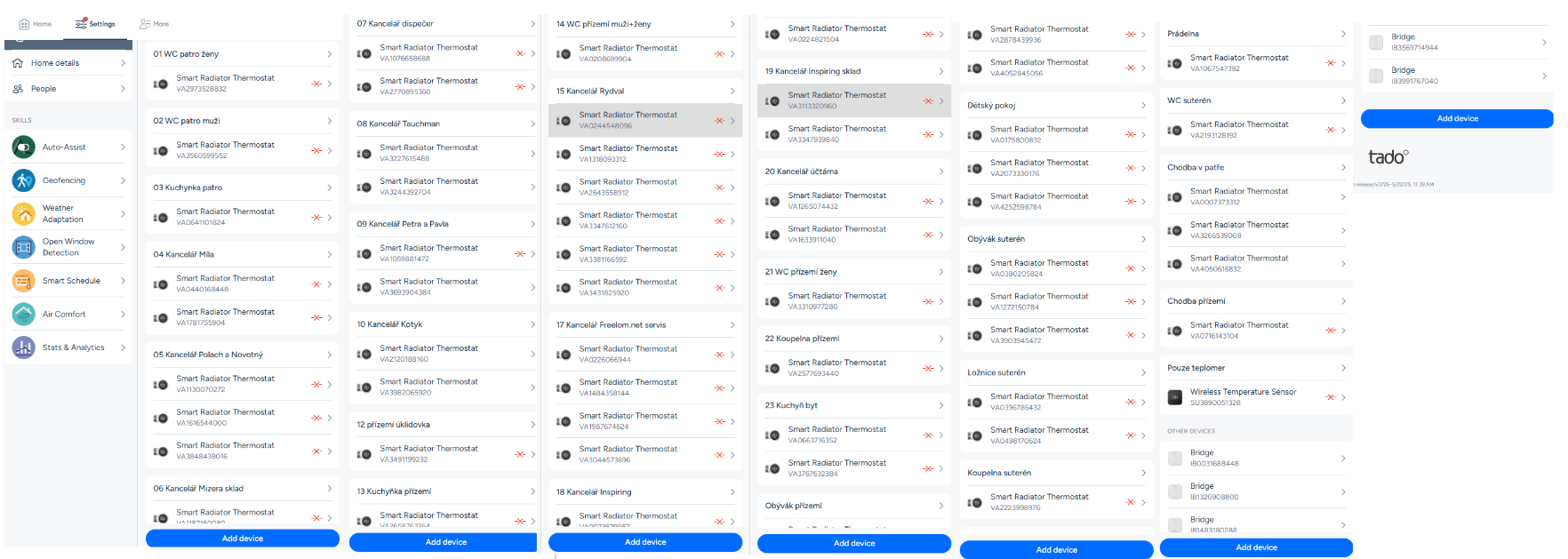The height and width of the screenshot is (559, 1568).
Task: Click thermostat icon for device VA3227615488
Action: 364,154
